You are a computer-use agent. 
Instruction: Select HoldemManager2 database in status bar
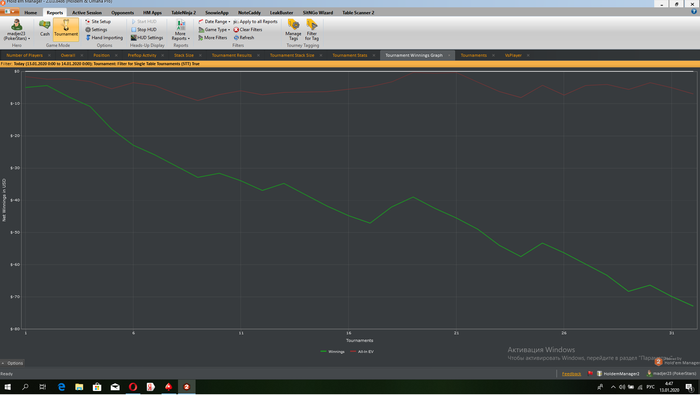pos(618,374)
